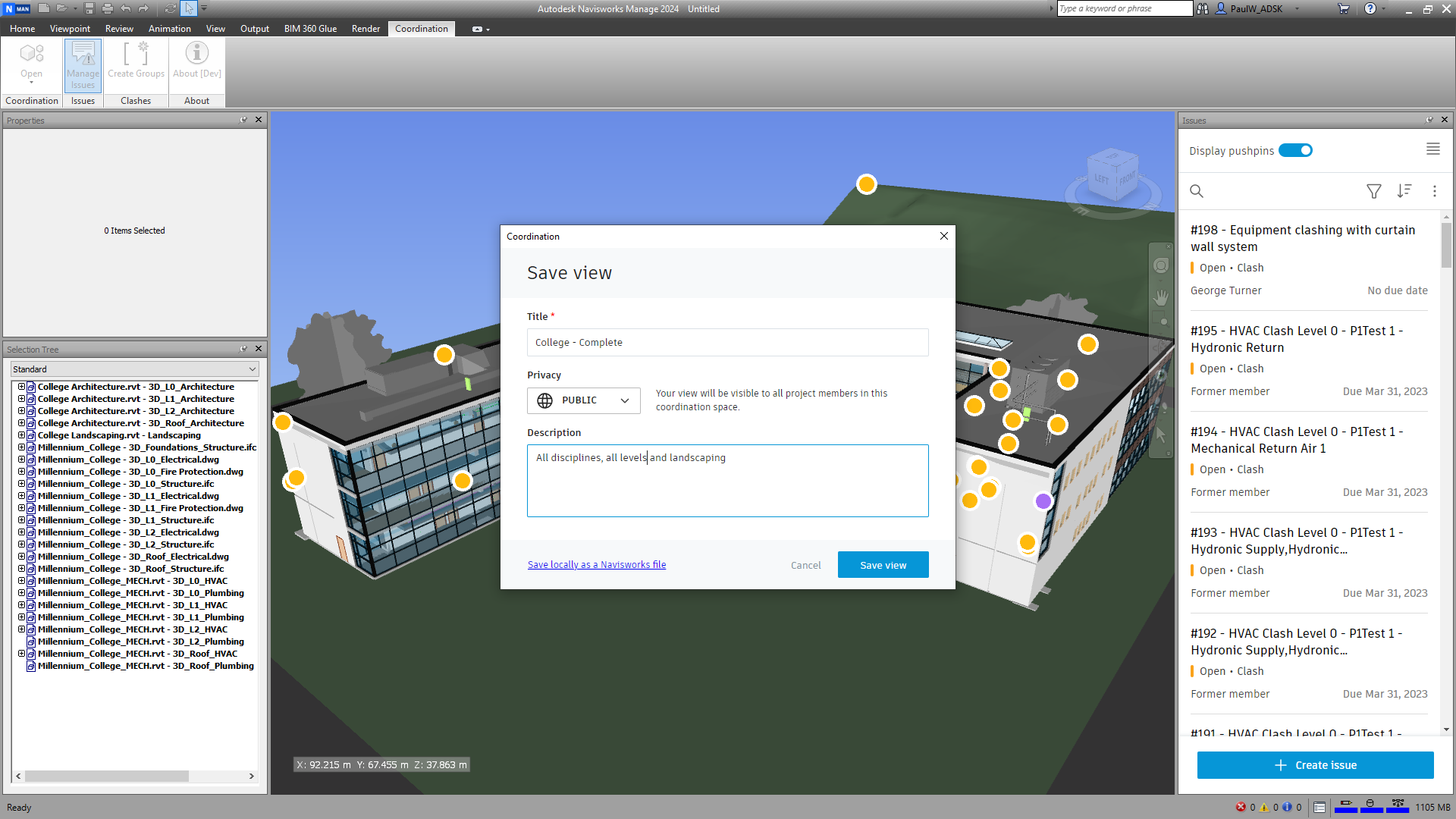This screenshot has height=819, width=1456.
Task: Click the Title input field
Action: point(727,343)
